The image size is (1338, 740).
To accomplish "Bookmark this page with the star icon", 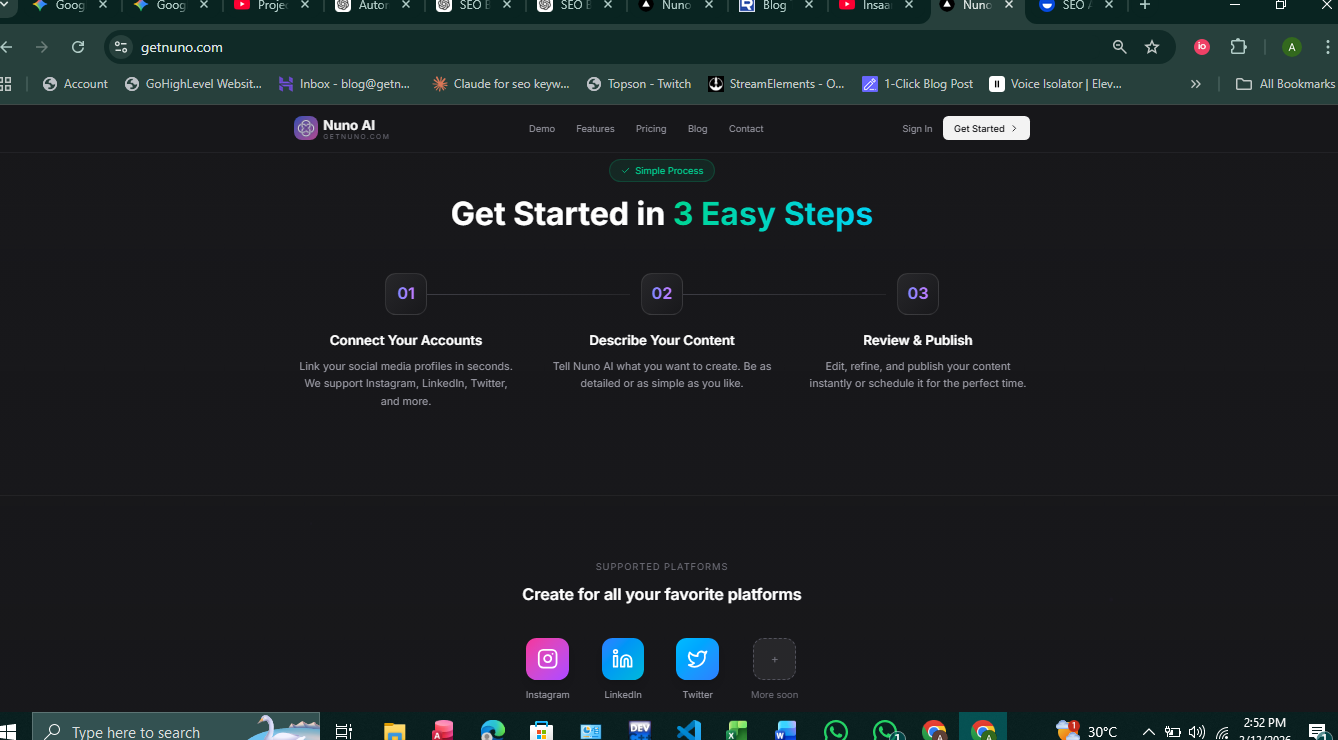I will pyautogui.click(x=1152, y=47).
